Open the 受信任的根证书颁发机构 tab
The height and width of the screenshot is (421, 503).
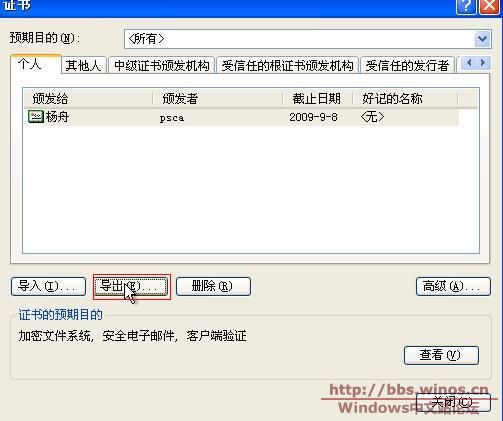pyautogui.click(x=287, y=65)
